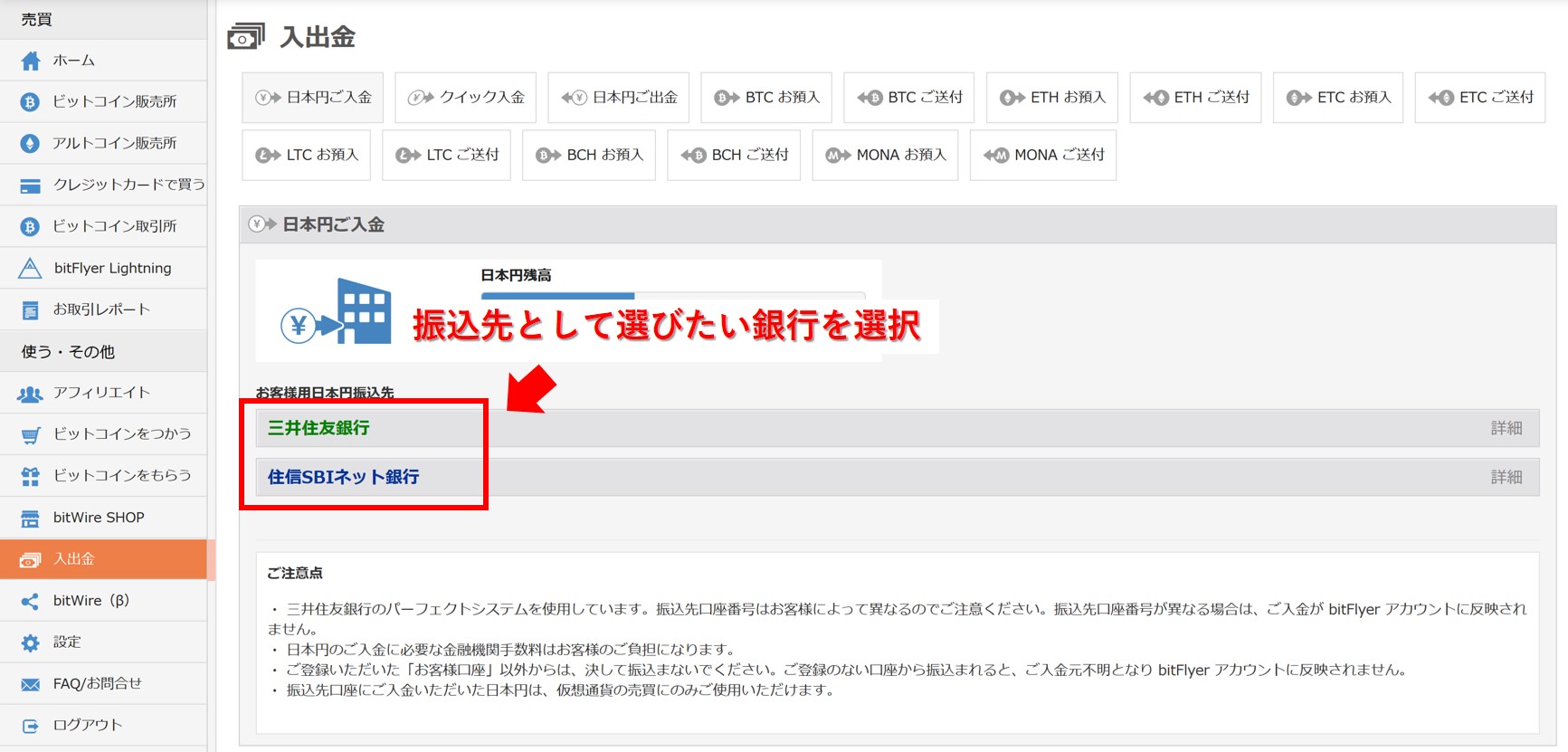Image resolution: width=1568 pixels, height=752 pixels.
Task: Click the coin icon in LTC お預入 tab
Action: 268,156
